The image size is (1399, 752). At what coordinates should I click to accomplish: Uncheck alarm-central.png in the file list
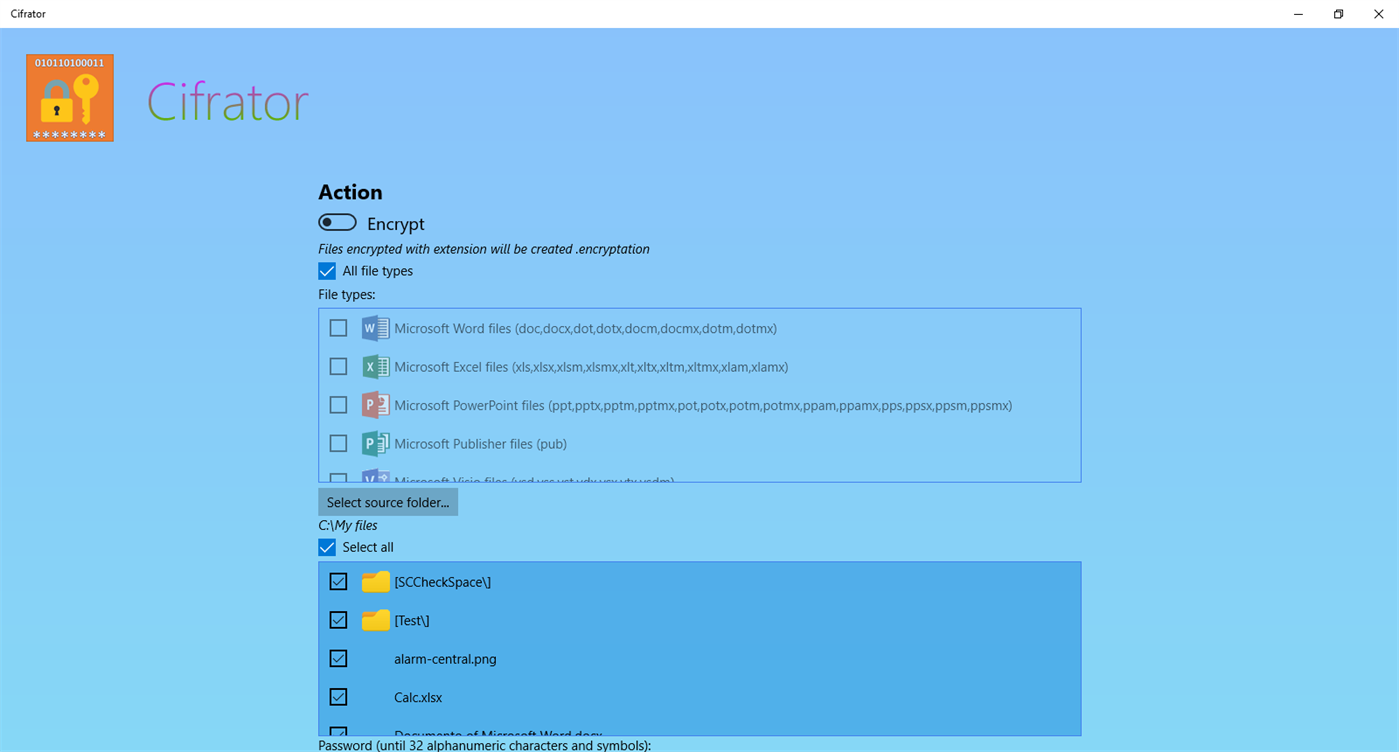338,658
